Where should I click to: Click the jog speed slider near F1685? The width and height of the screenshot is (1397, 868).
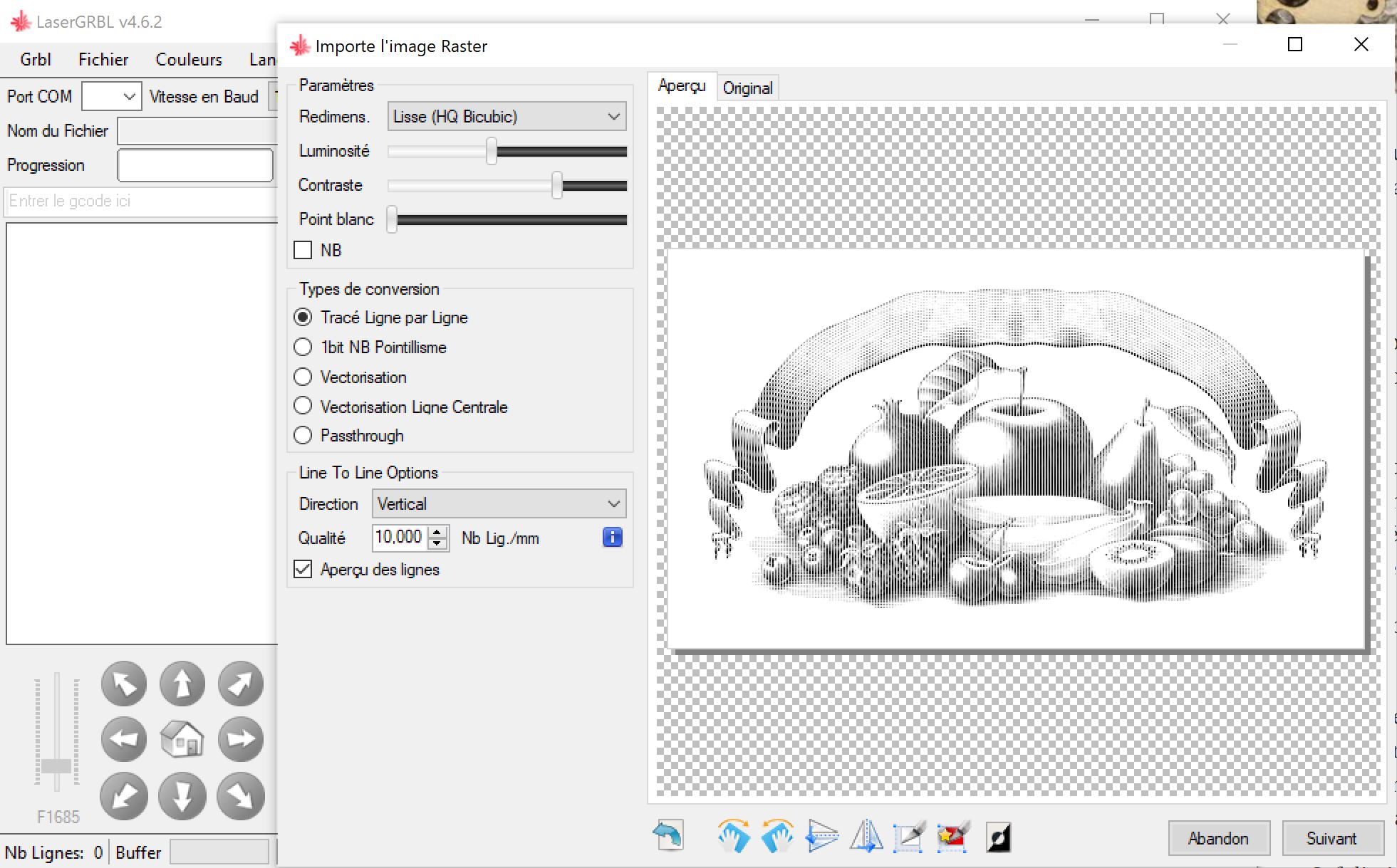point(56,766)
